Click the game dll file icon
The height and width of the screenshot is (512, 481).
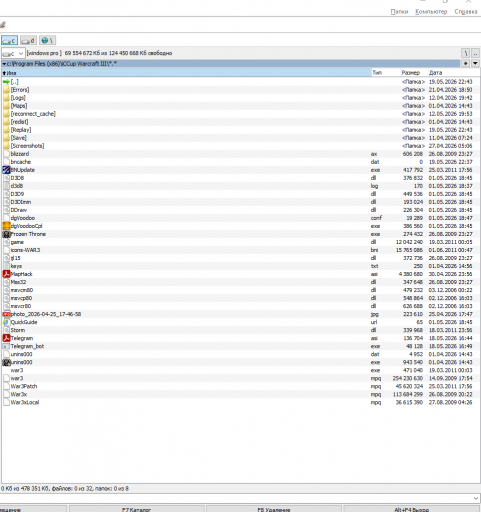[6, 242]
